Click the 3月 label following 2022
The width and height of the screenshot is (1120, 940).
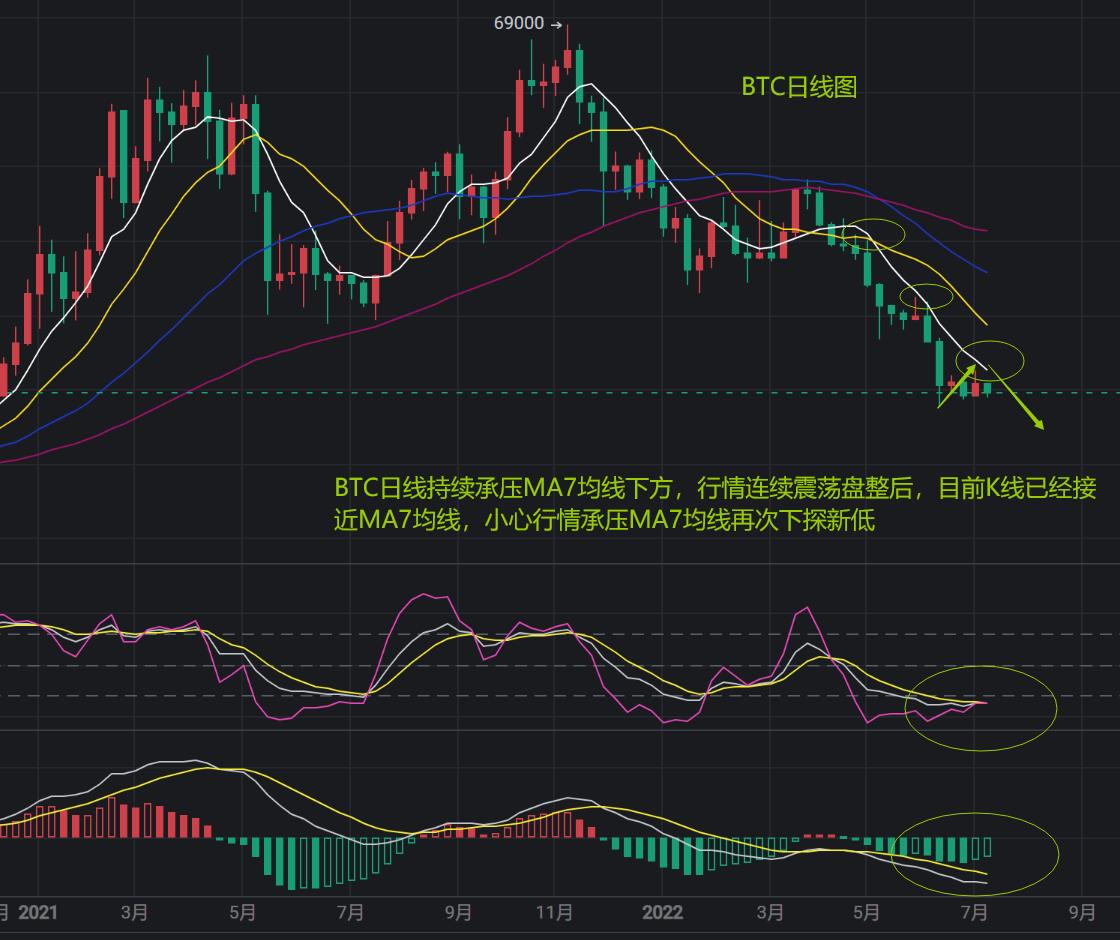click(x=770, y=912)
